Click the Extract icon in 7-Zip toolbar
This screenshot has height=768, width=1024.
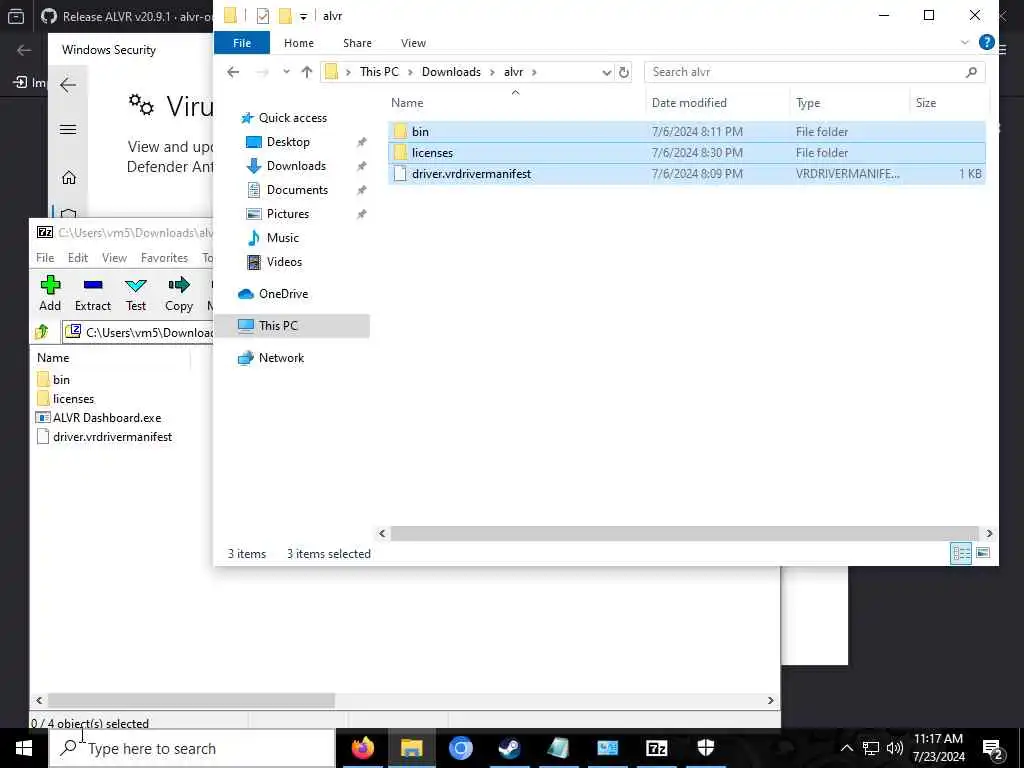(x=93, y=293)
